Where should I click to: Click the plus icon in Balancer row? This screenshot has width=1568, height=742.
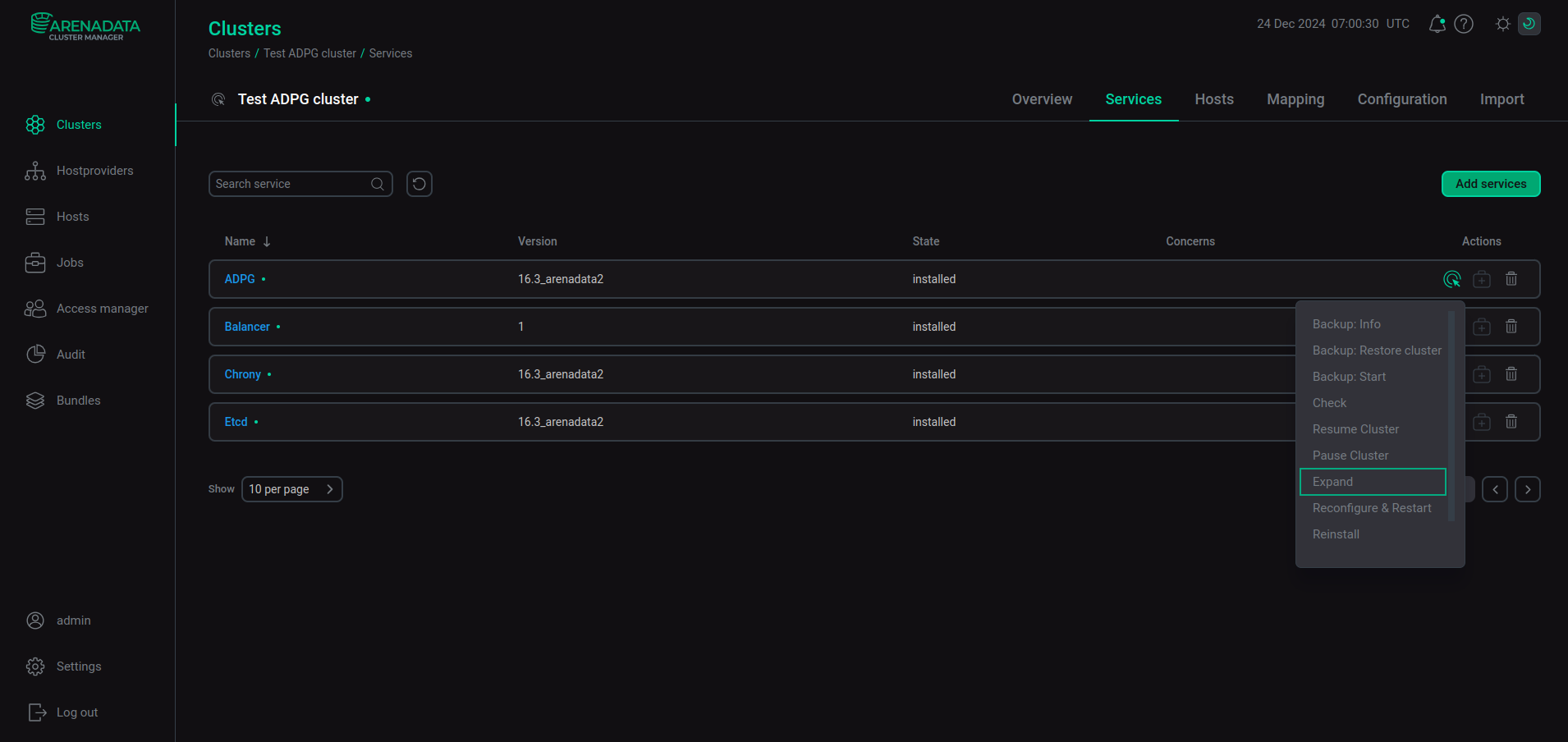1482,327
